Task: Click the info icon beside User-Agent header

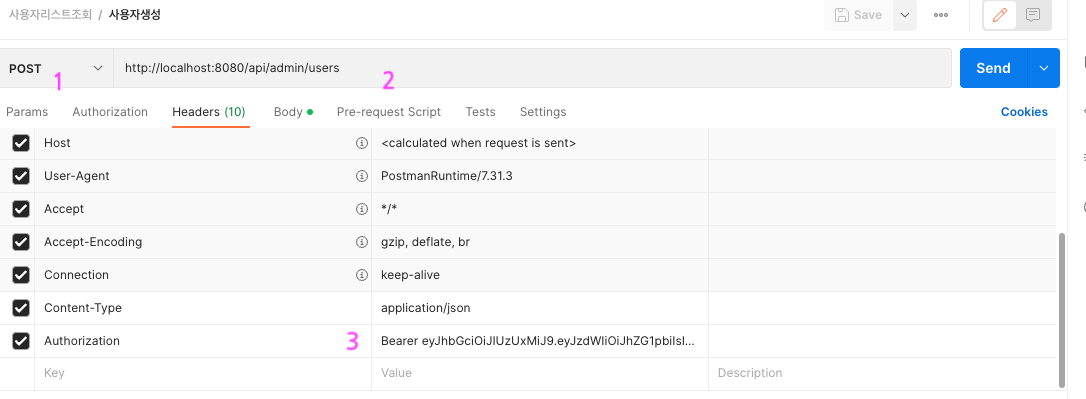Action: coord(361,176)
